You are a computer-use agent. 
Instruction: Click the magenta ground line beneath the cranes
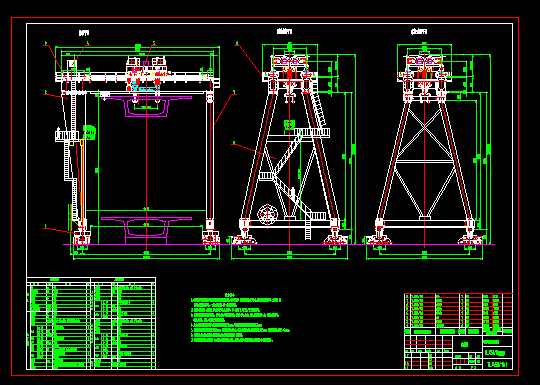tap(279, 244)
